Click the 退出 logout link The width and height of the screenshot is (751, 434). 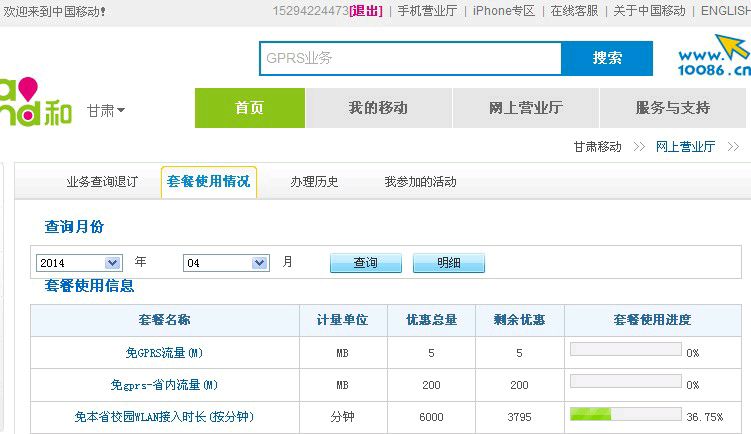tap(366, 11)
